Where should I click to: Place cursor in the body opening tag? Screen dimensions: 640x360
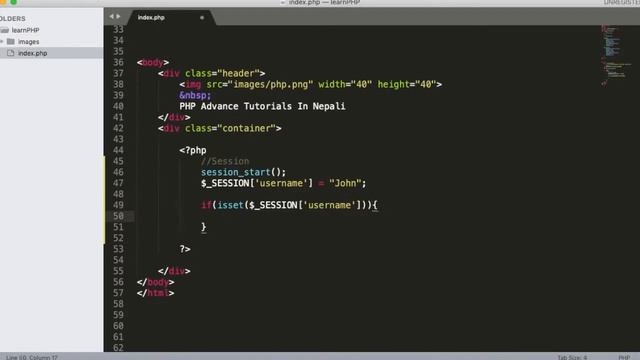(153, 62)
